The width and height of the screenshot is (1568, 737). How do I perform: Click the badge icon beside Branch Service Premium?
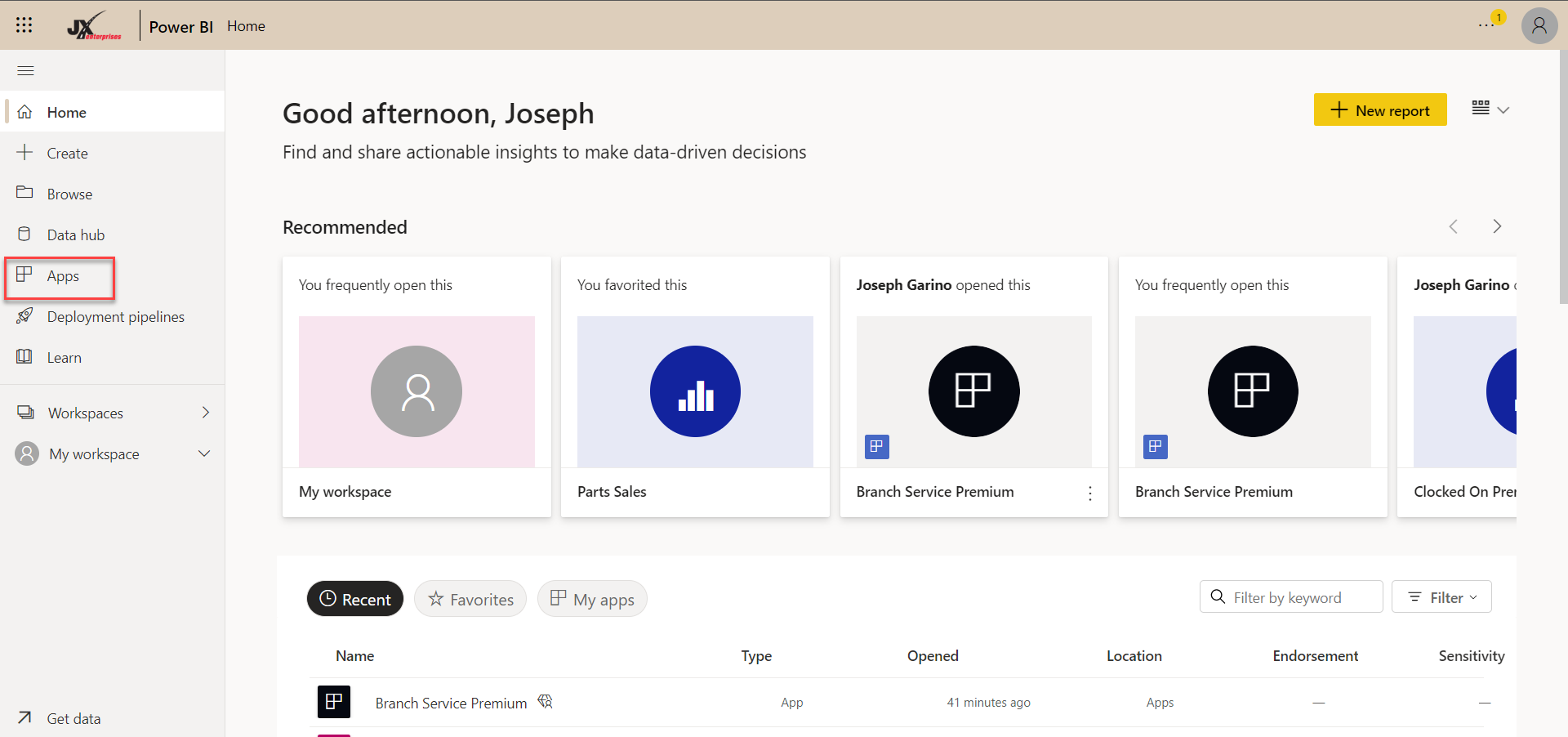click(x=545, y=702)
